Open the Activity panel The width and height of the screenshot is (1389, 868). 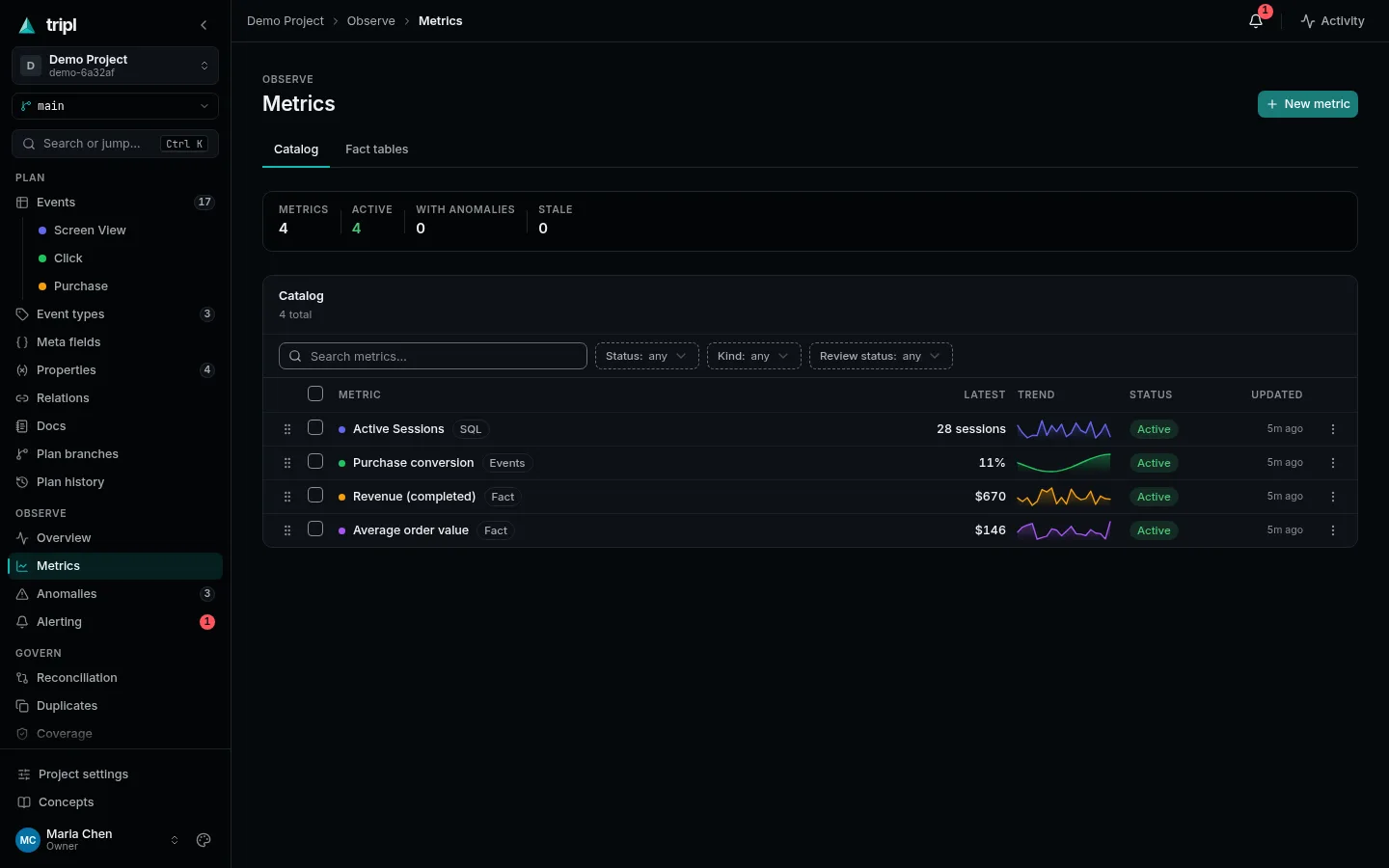[1332, 21]
